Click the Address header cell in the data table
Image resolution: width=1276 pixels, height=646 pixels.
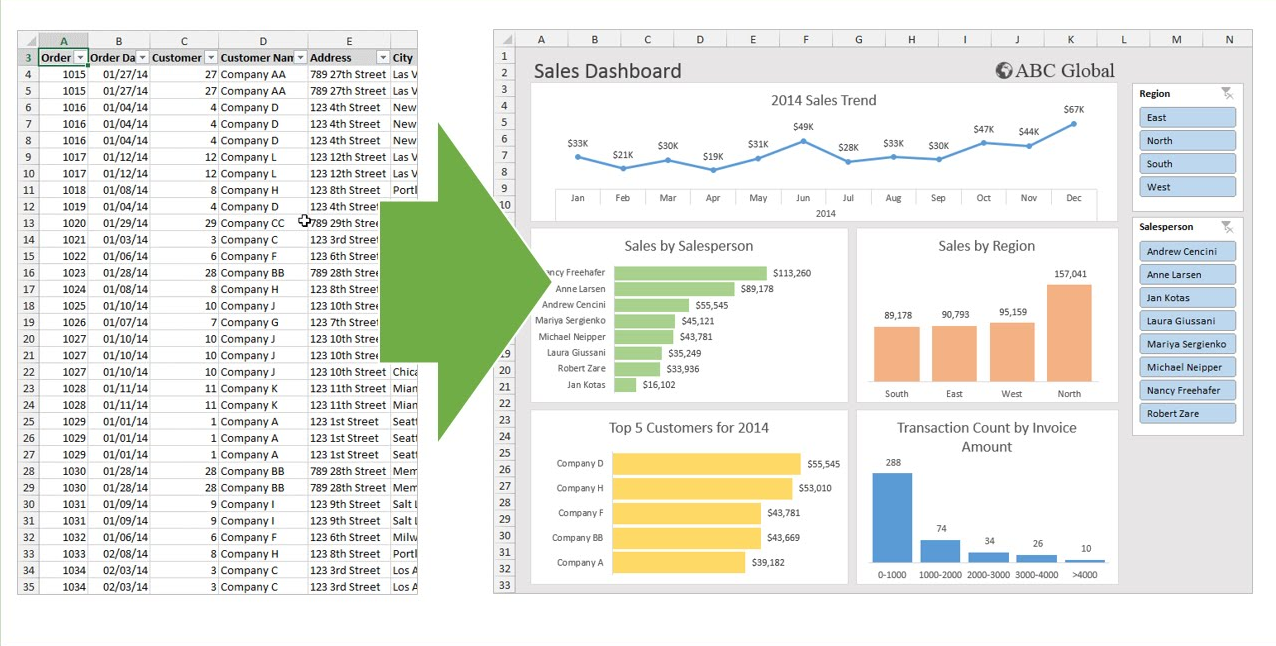coord(349,58)
